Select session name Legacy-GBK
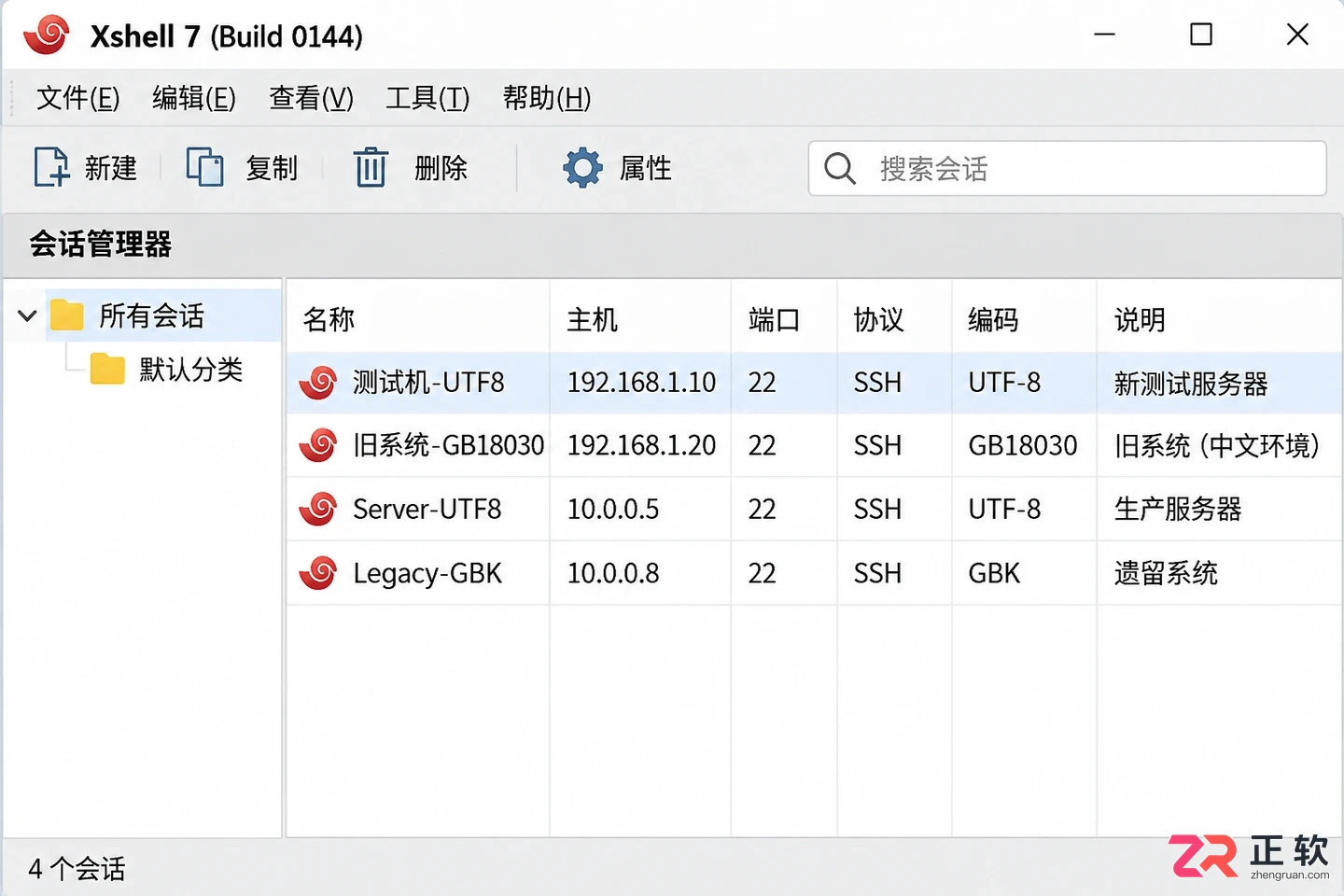Viewport: 1344px width, 896px height. (427, 572)
